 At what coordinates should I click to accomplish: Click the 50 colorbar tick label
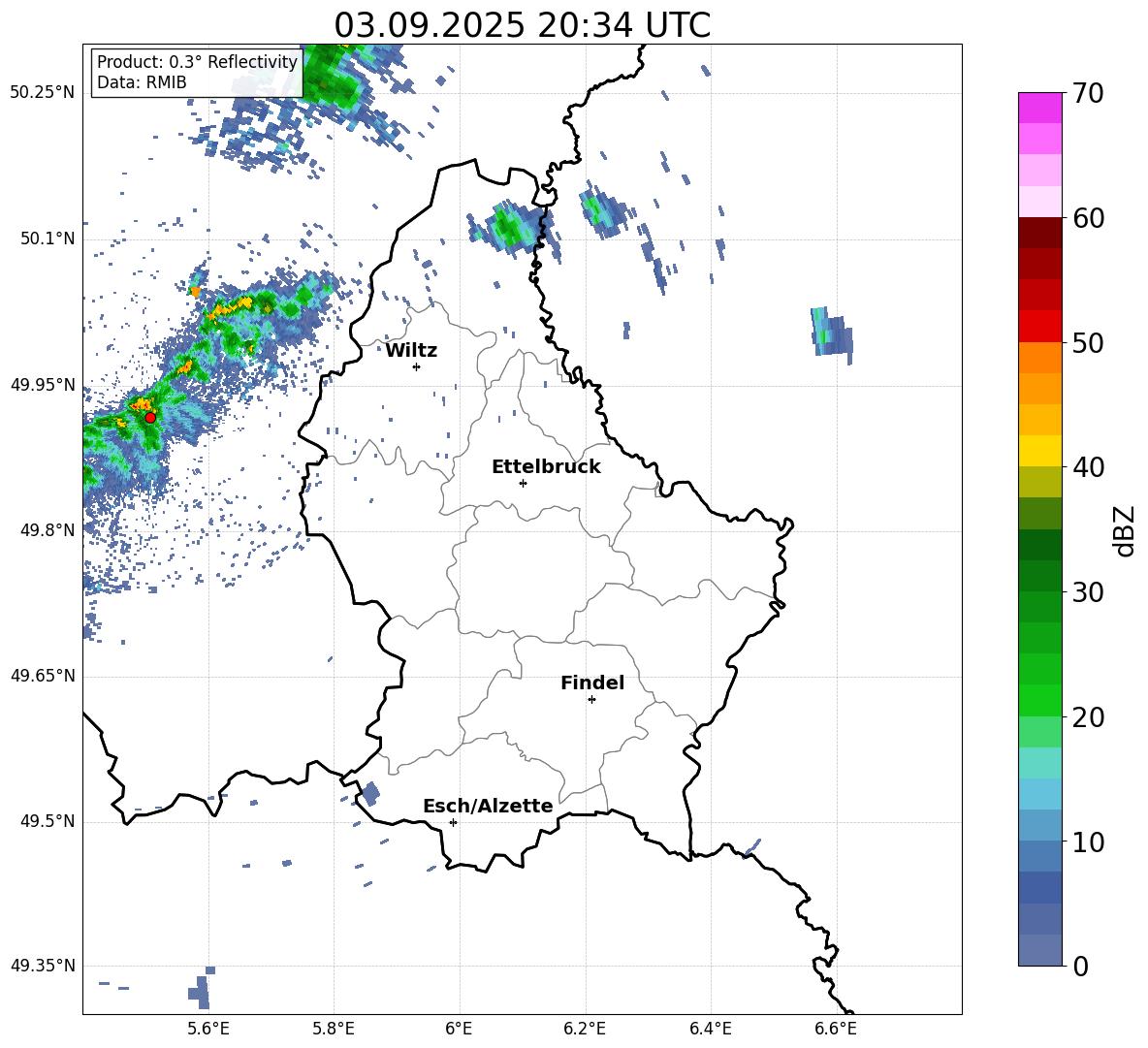click(x=1088, y=342)
